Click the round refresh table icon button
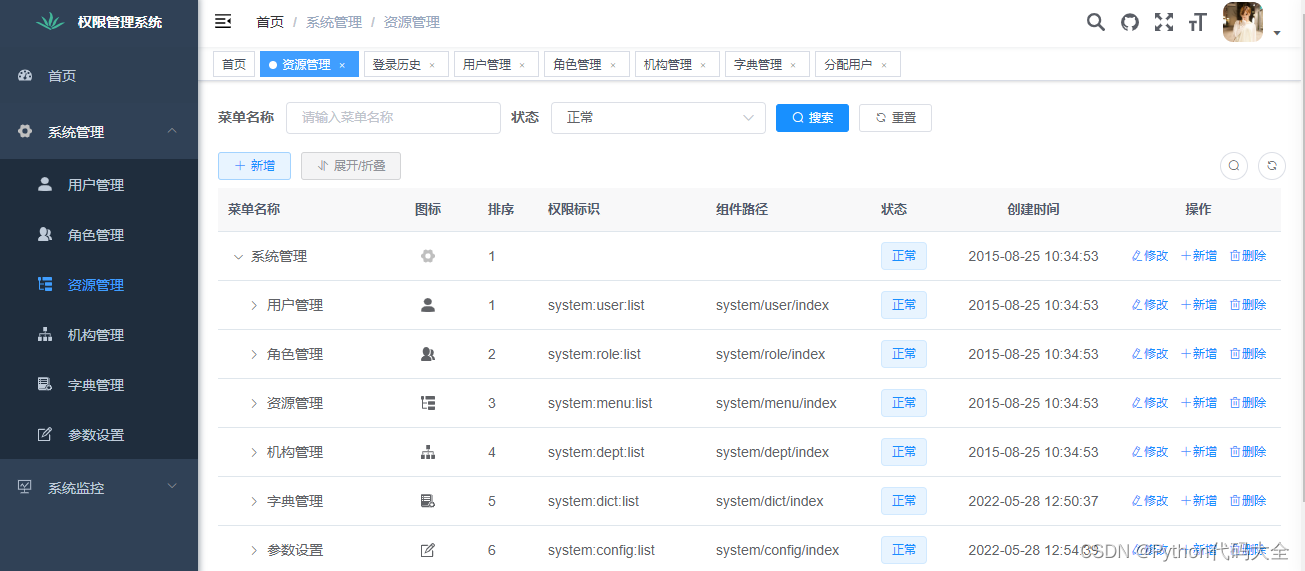The width and height of the screenshot is (1305, 571). pyautogui.click(x=1272, y=166)
